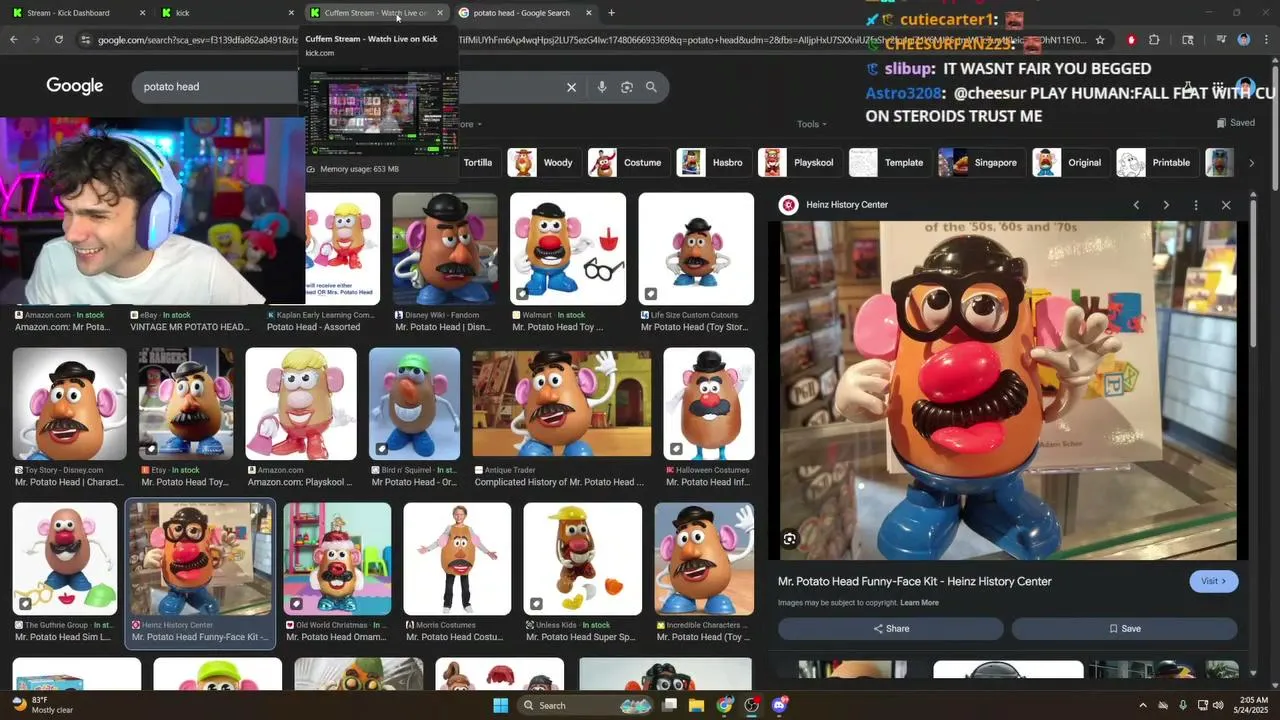Viewport: 1280px width, 720px height.
Task: Close the potato head Google Search tab
Action: [x=588, y=13]
